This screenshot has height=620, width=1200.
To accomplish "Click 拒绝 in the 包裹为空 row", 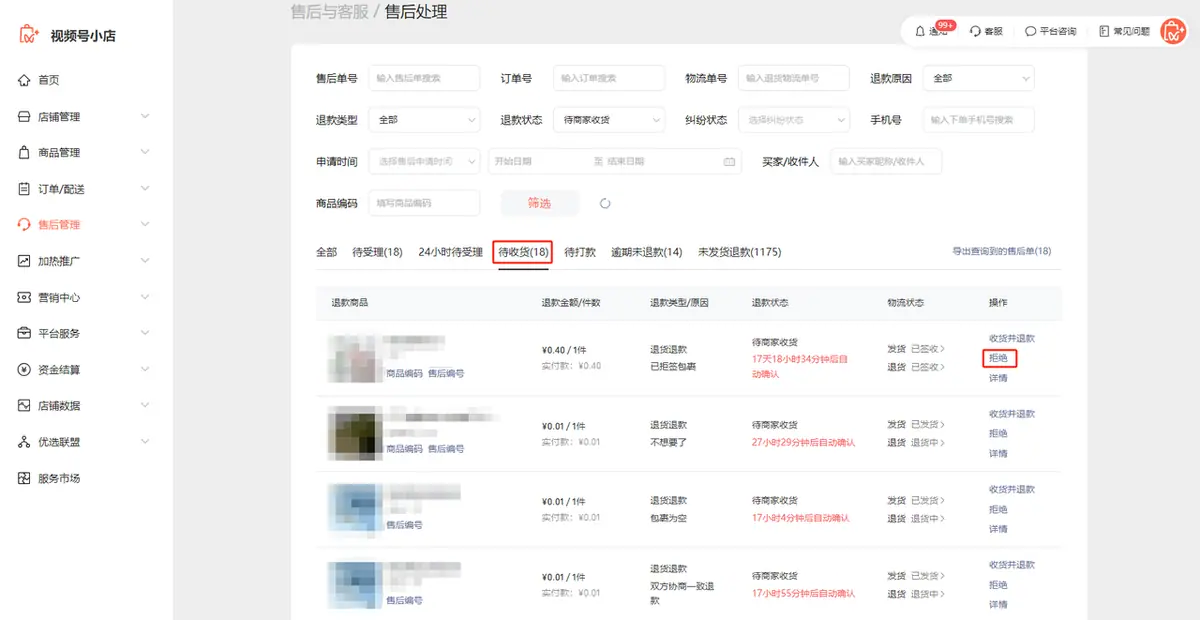I will tap(998, 509).
